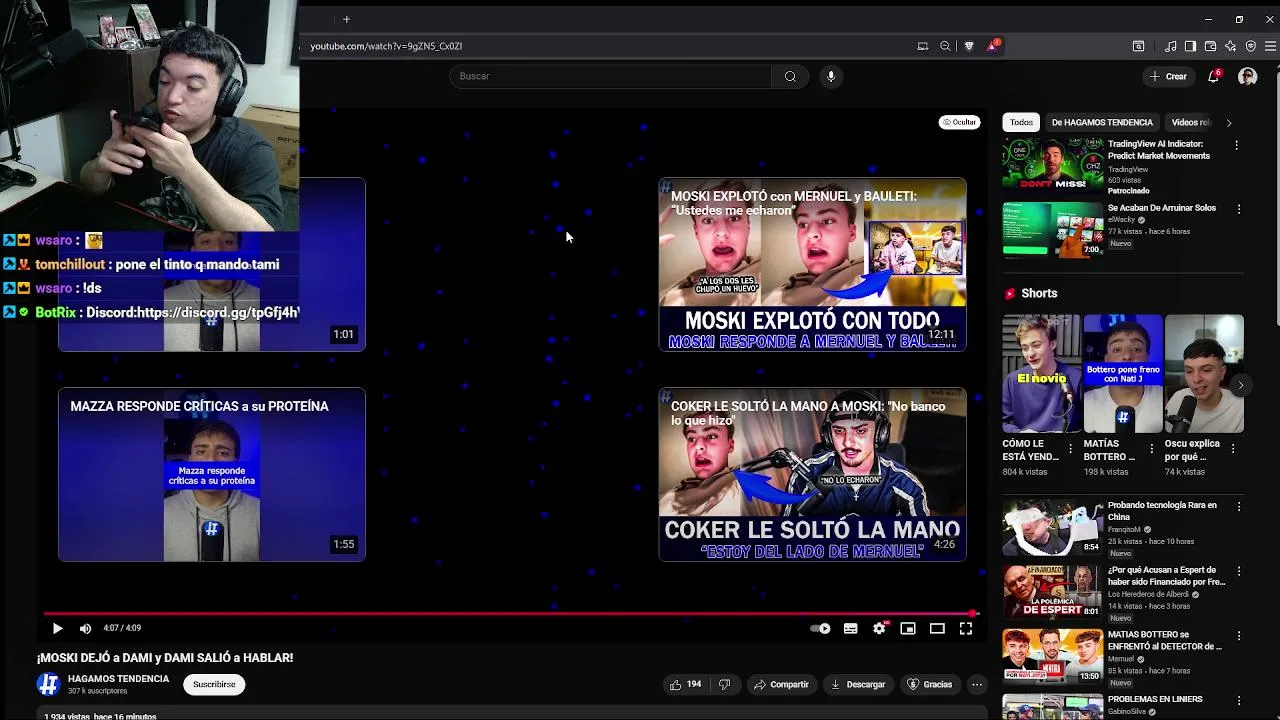The image size is (1280, 720).
Task: Click Brave Rewards triangle icon
Action: click(993, 46)
